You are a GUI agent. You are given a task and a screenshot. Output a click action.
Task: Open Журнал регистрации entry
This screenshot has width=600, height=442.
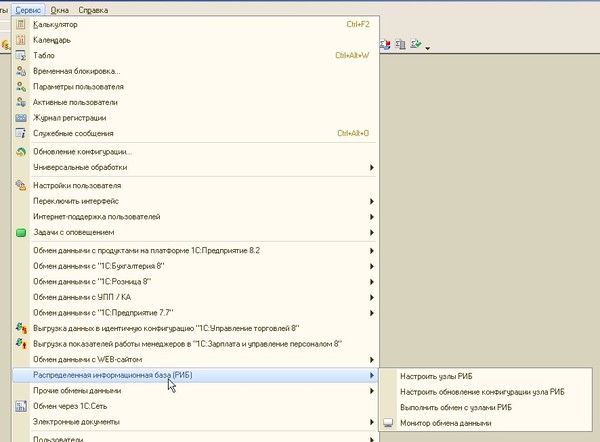coord(195,118)
